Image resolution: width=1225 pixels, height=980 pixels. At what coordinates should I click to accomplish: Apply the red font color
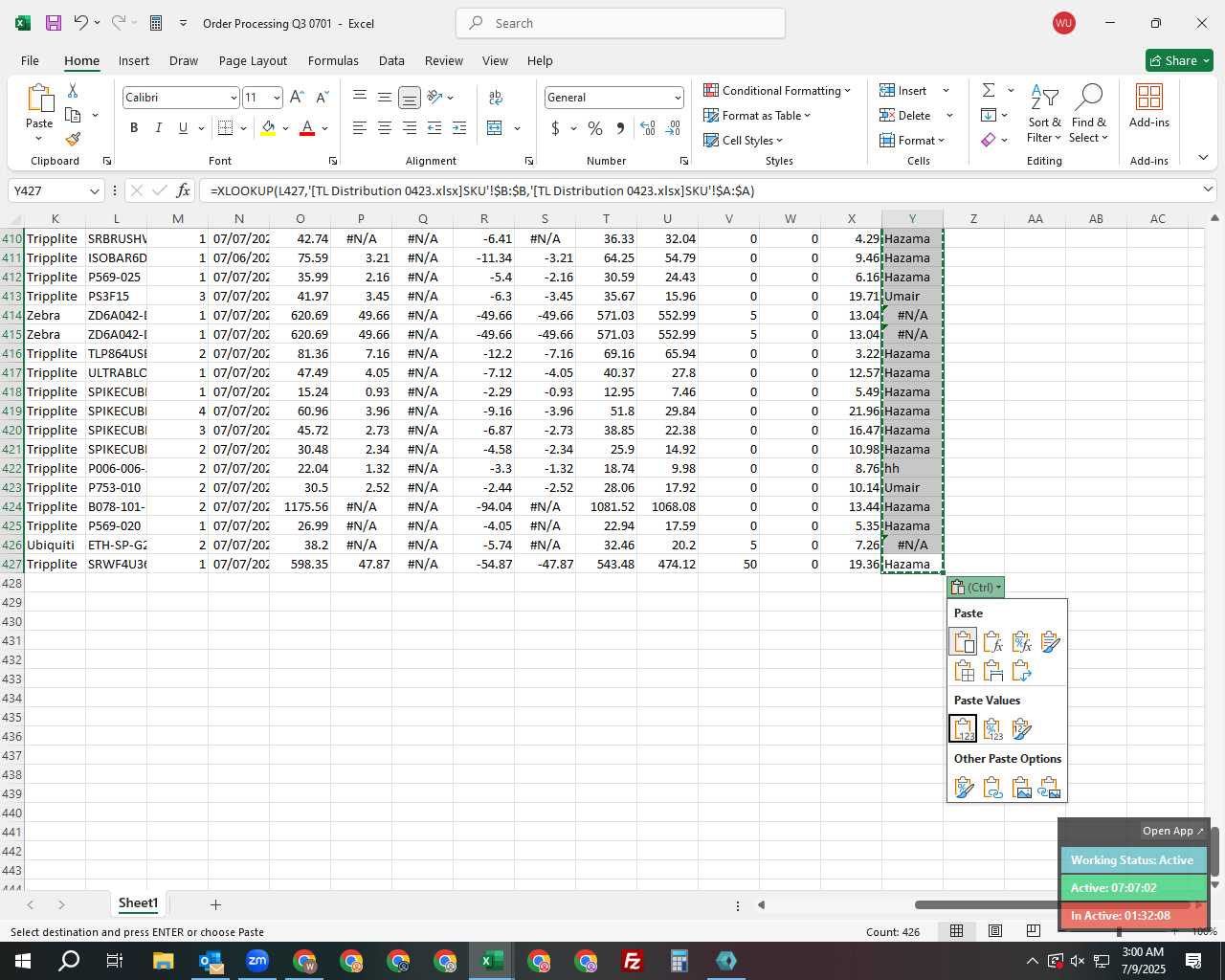307,128
